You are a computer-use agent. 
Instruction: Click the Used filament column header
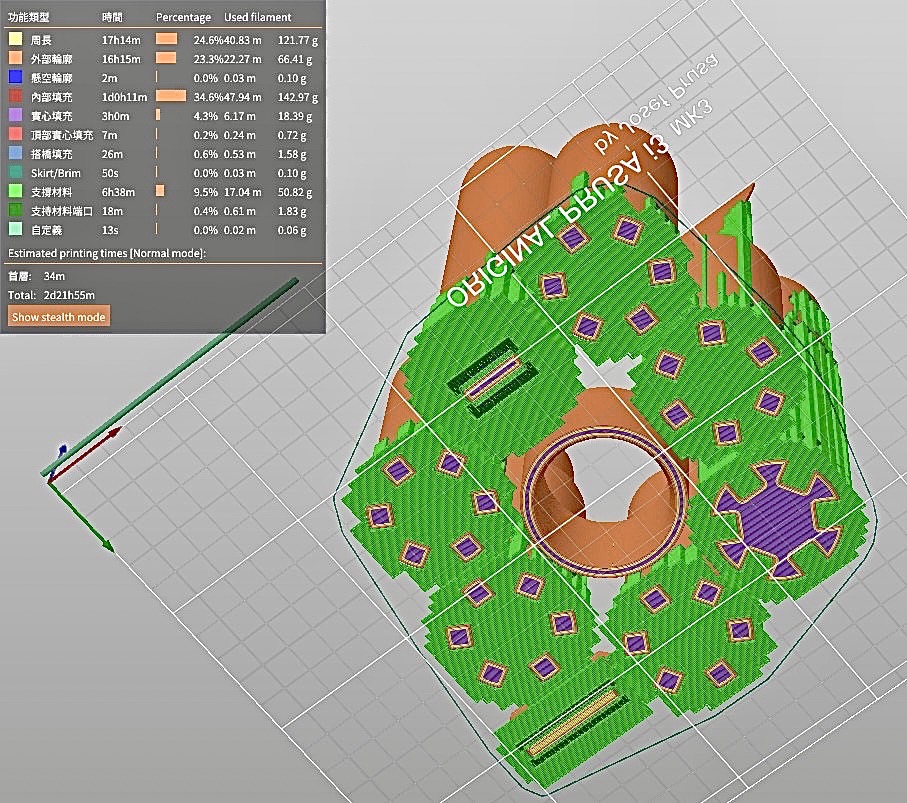click(x=257, y=17)
